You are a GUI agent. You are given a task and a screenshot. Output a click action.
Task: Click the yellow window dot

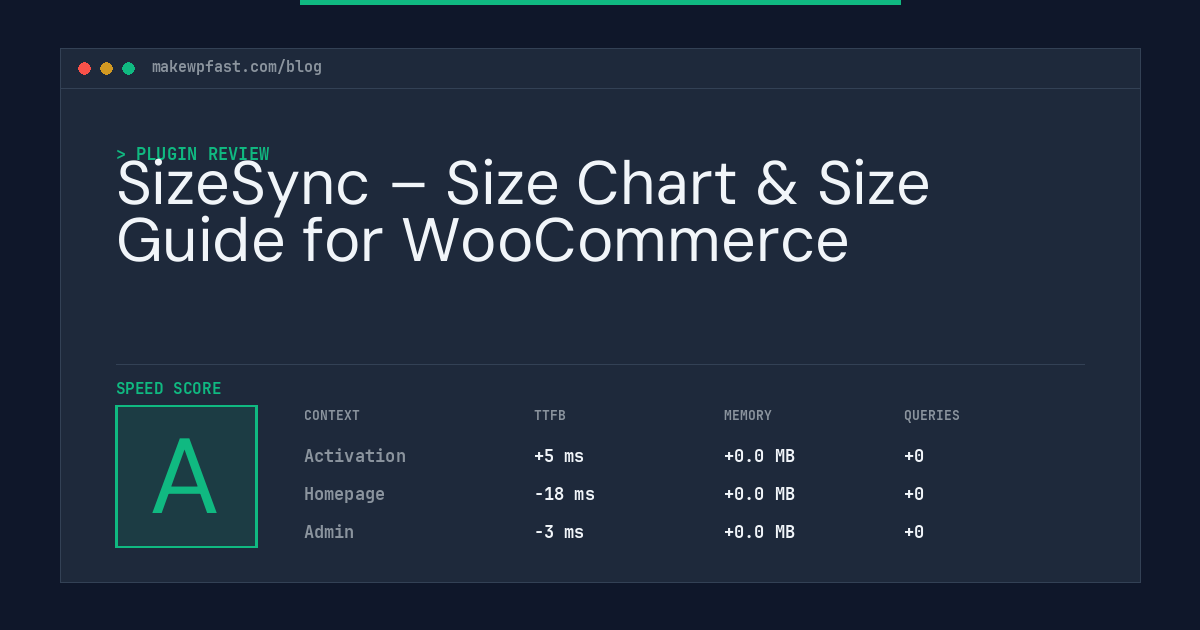tap(106, 68)
